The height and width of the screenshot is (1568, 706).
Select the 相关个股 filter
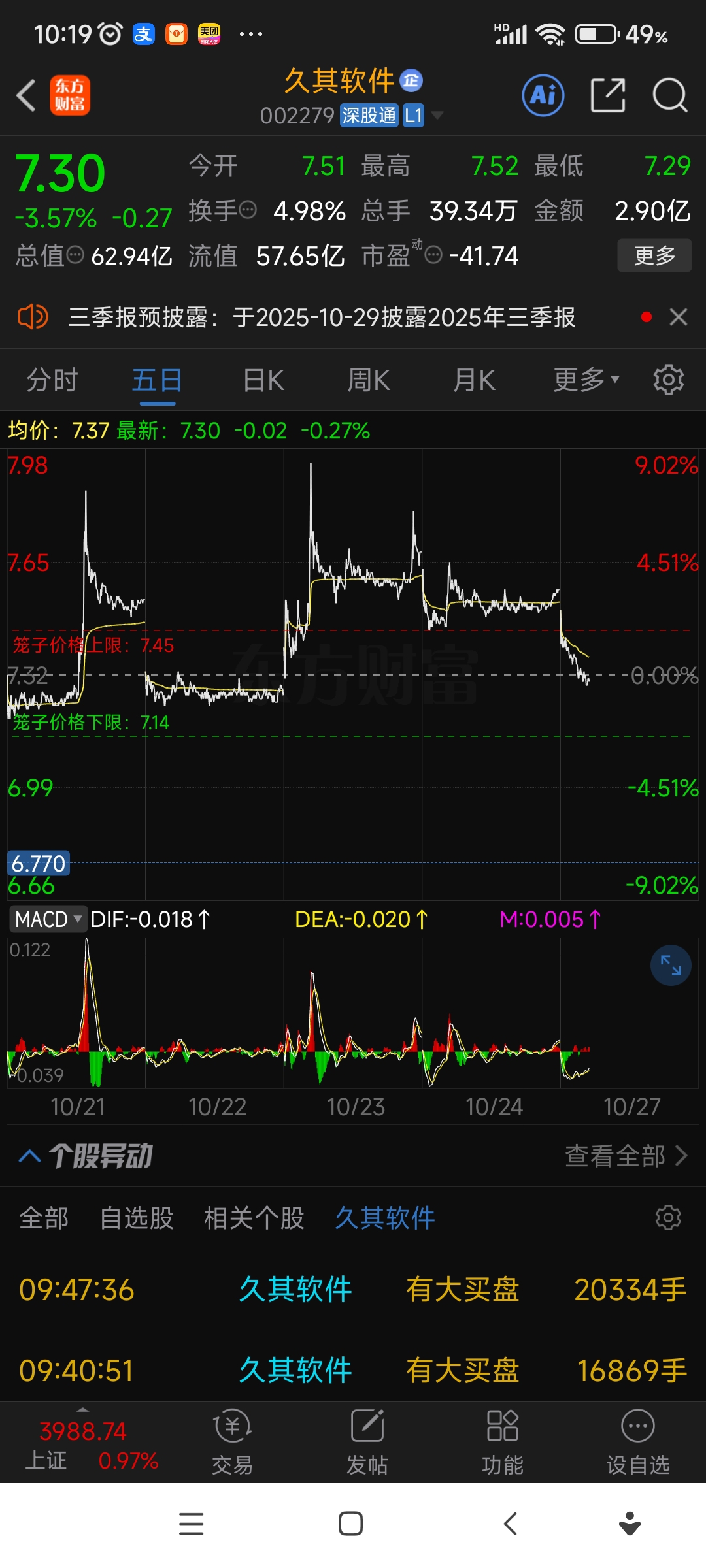click(254, 1218)
